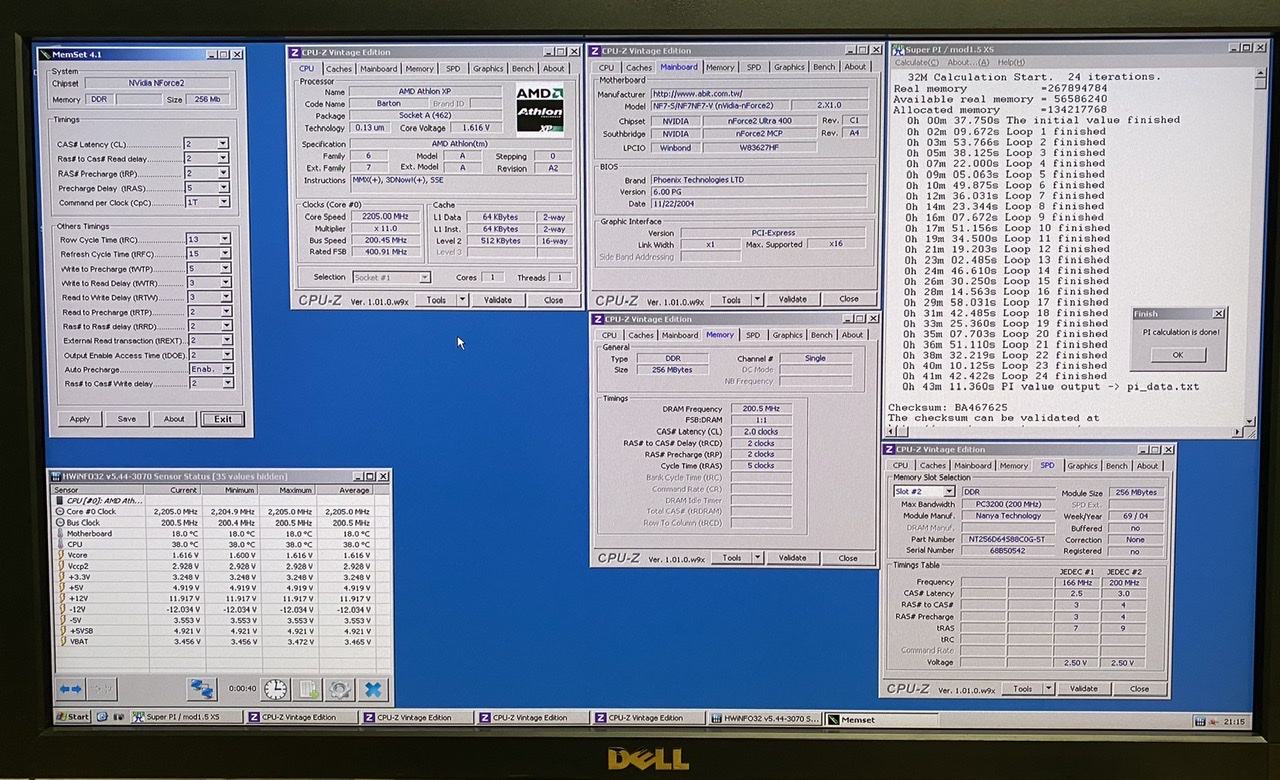This screenshot has width=1280, height=780.
Task: Click Validate in CPU-Z Mainboard window
Action: click(792, 299)
